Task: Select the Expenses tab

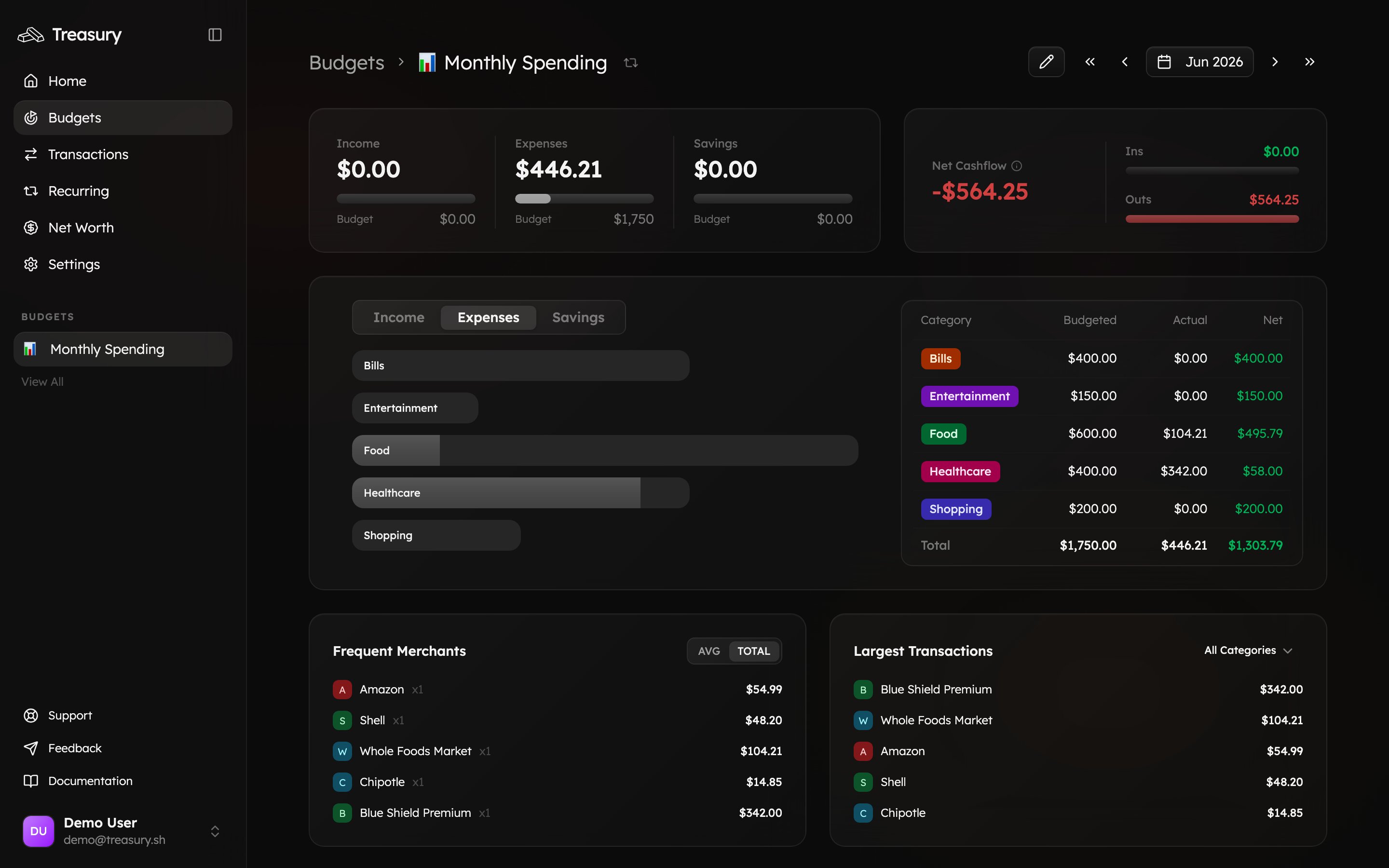Action: coord(489,317)
